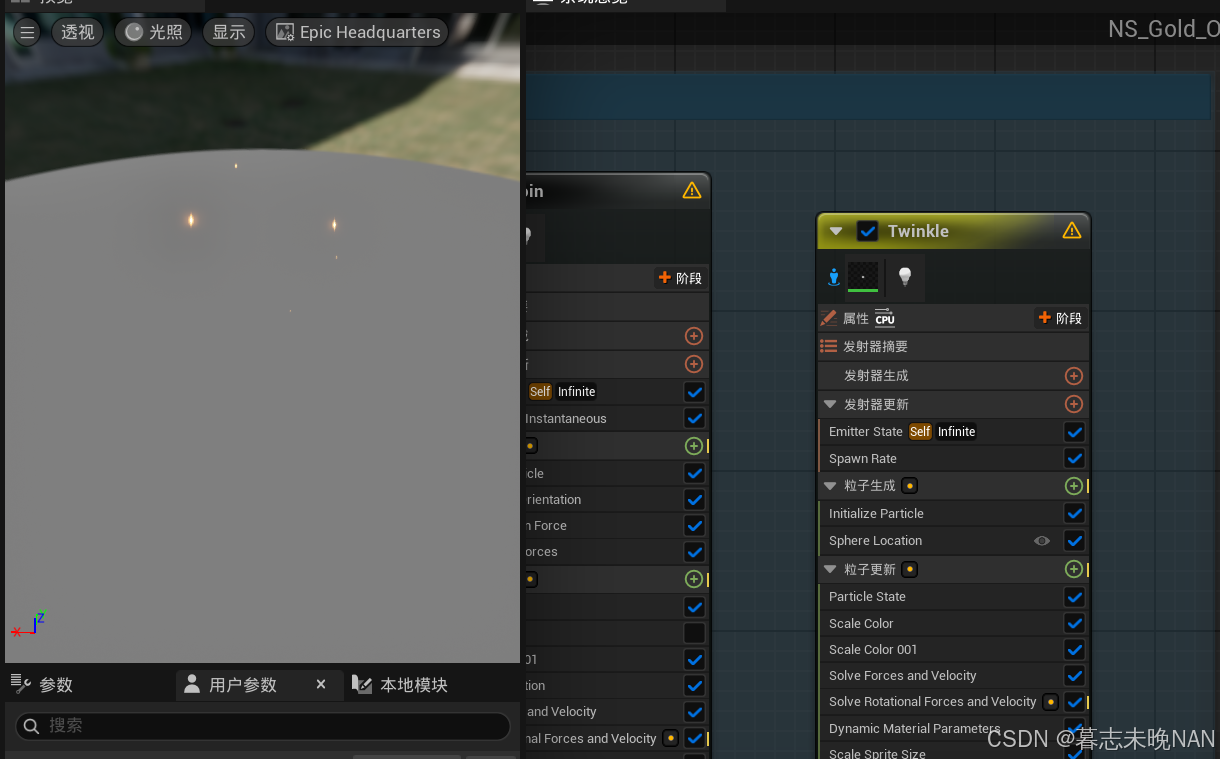Click warning icon on left Coin emitter
The height and width of the screenshot is (759, 1220).
692,190
